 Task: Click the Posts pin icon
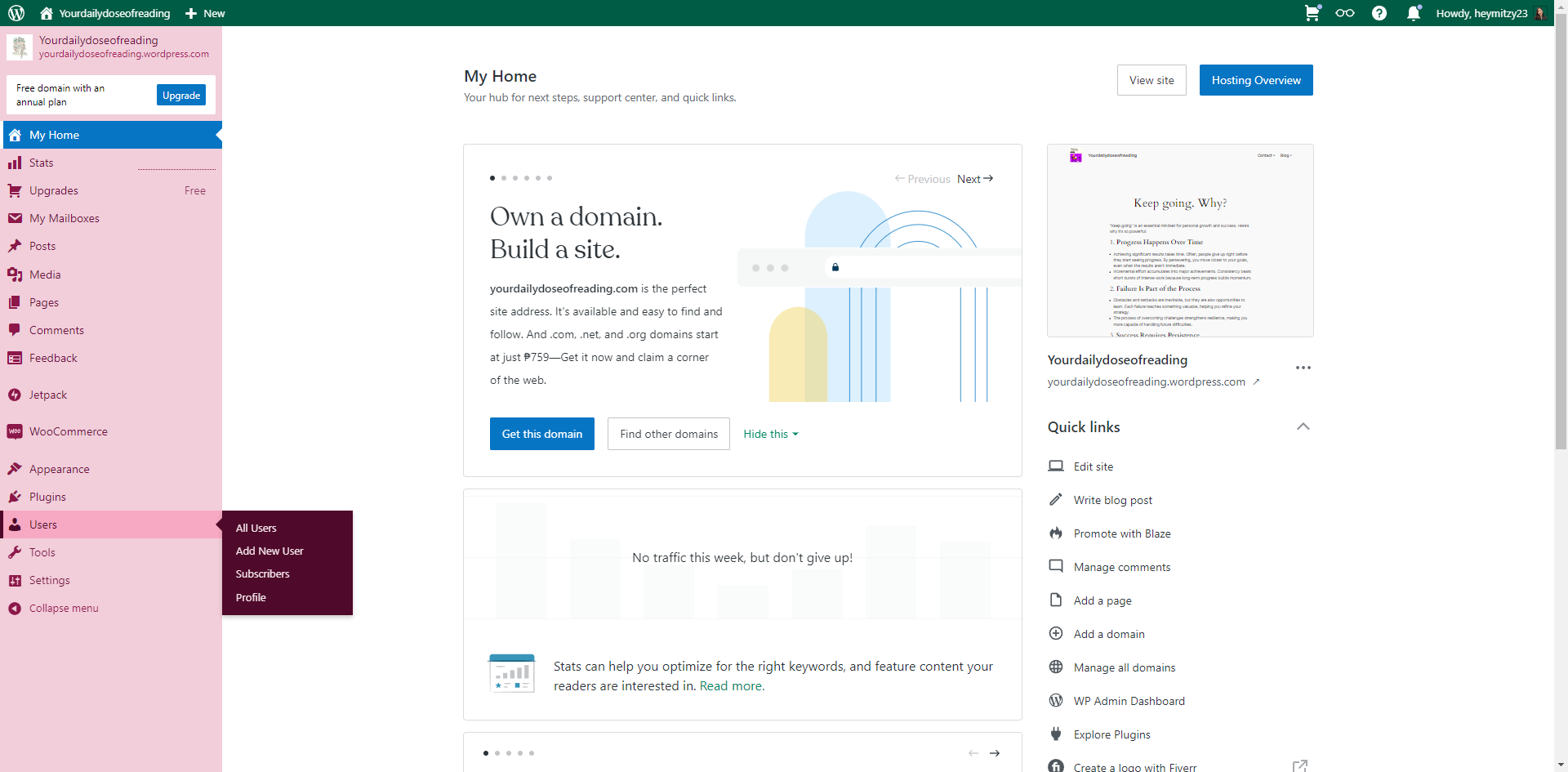(15, 246)
